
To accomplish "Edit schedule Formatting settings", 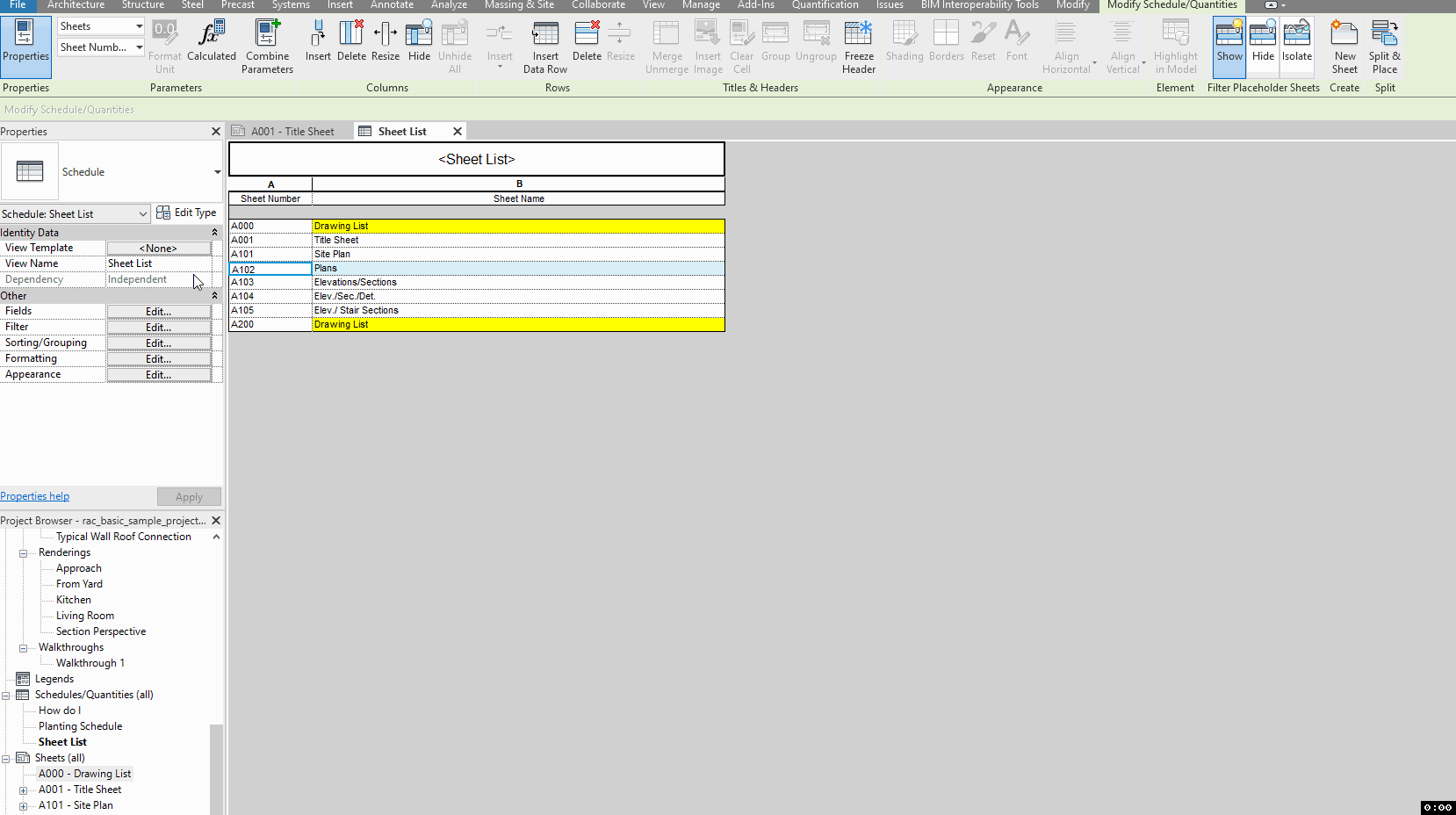I will [x=158, y=359].
